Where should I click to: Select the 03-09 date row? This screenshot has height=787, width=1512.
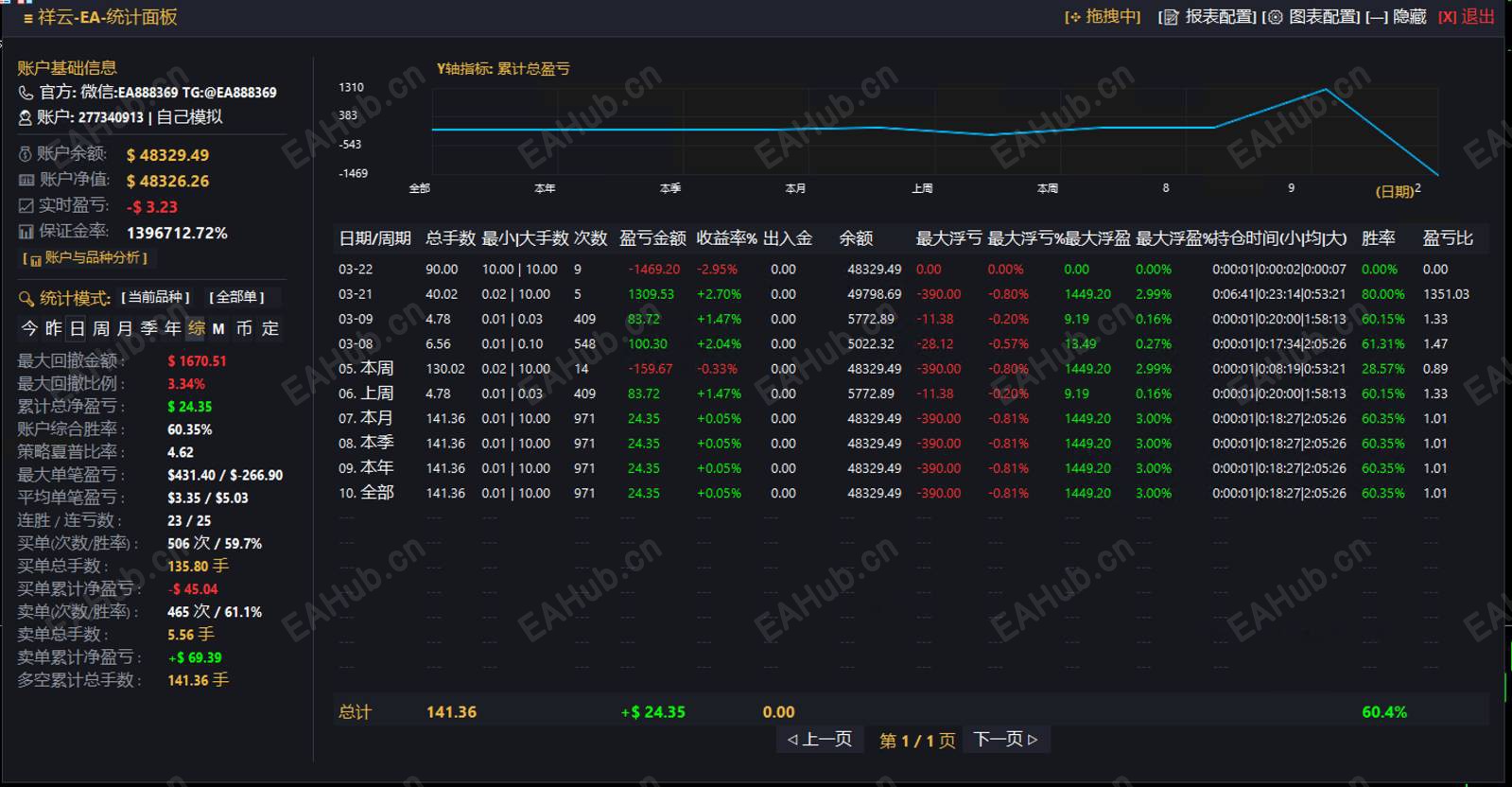pyautogui.click(x=912, y=319)
